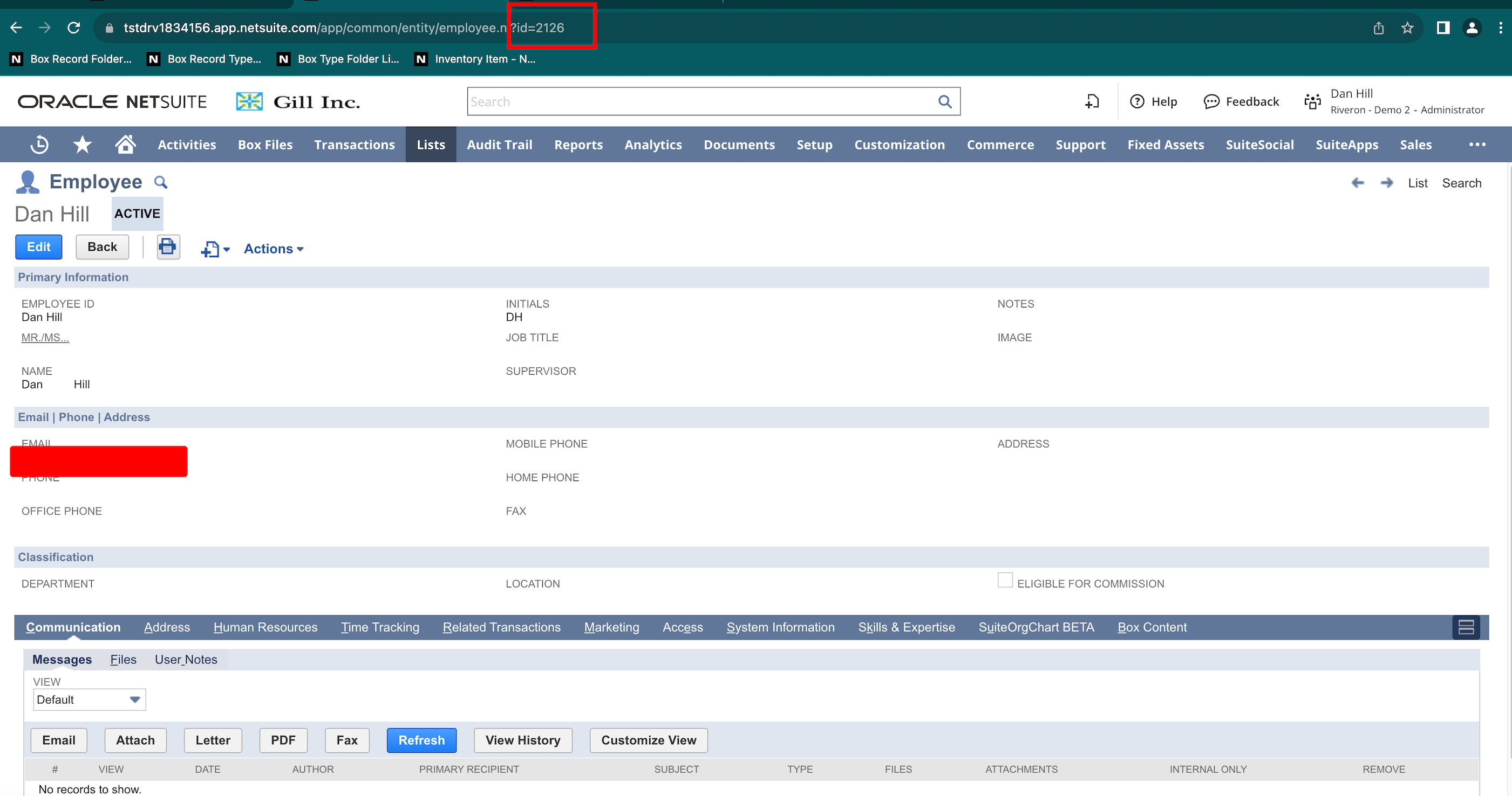The image size is (1512, 796).
Task: Expand the Actions dropdown menu
Action: click(x=274, y=249)
